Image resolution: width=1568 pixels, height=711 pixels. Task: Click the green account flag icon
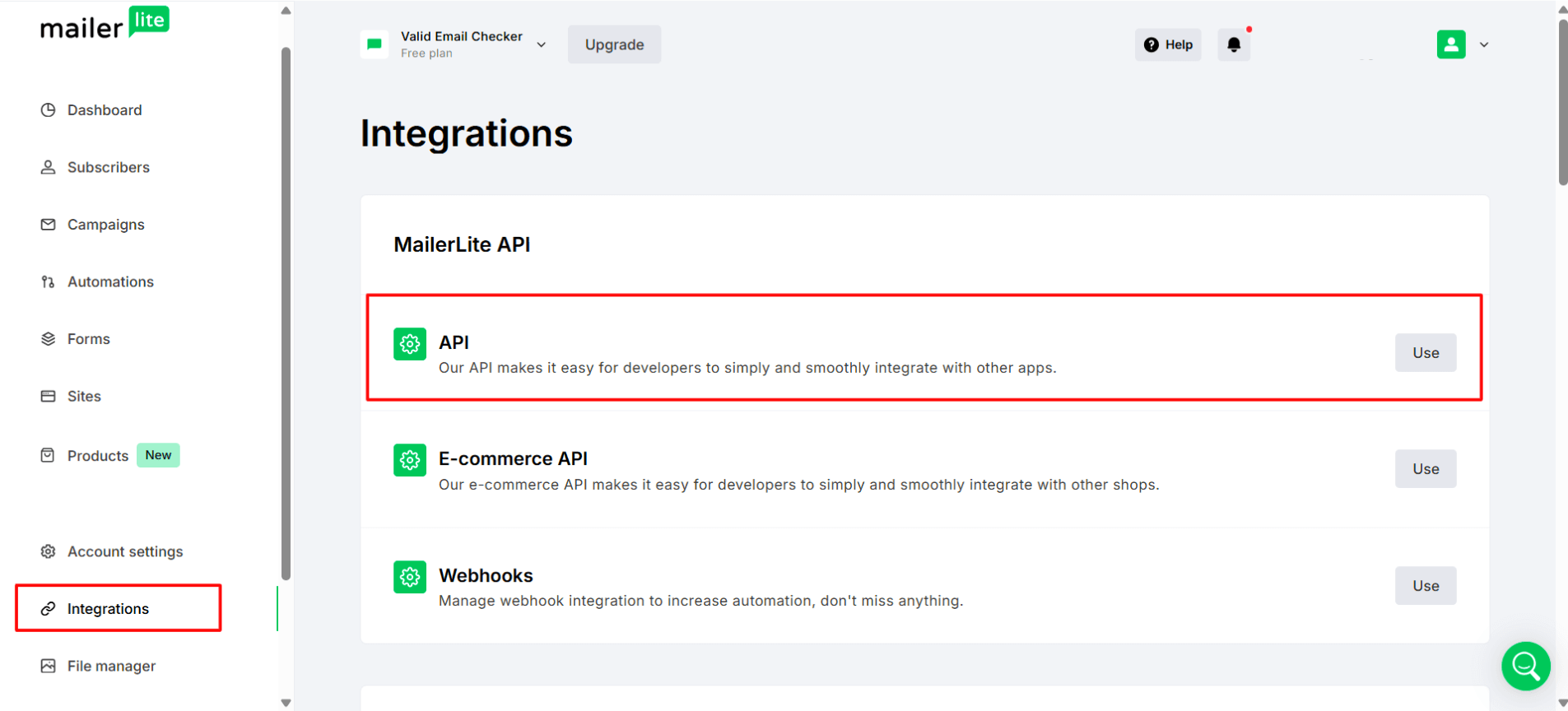[x=375, y=44]
